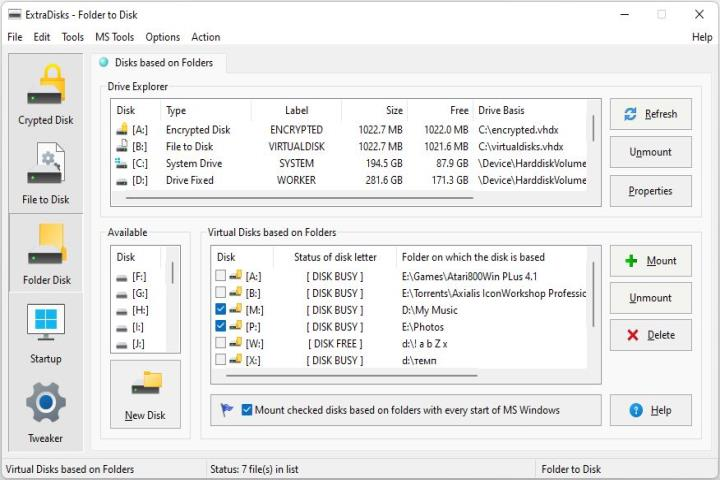
Task: Open the Tools menu
Action: point(73,37)
